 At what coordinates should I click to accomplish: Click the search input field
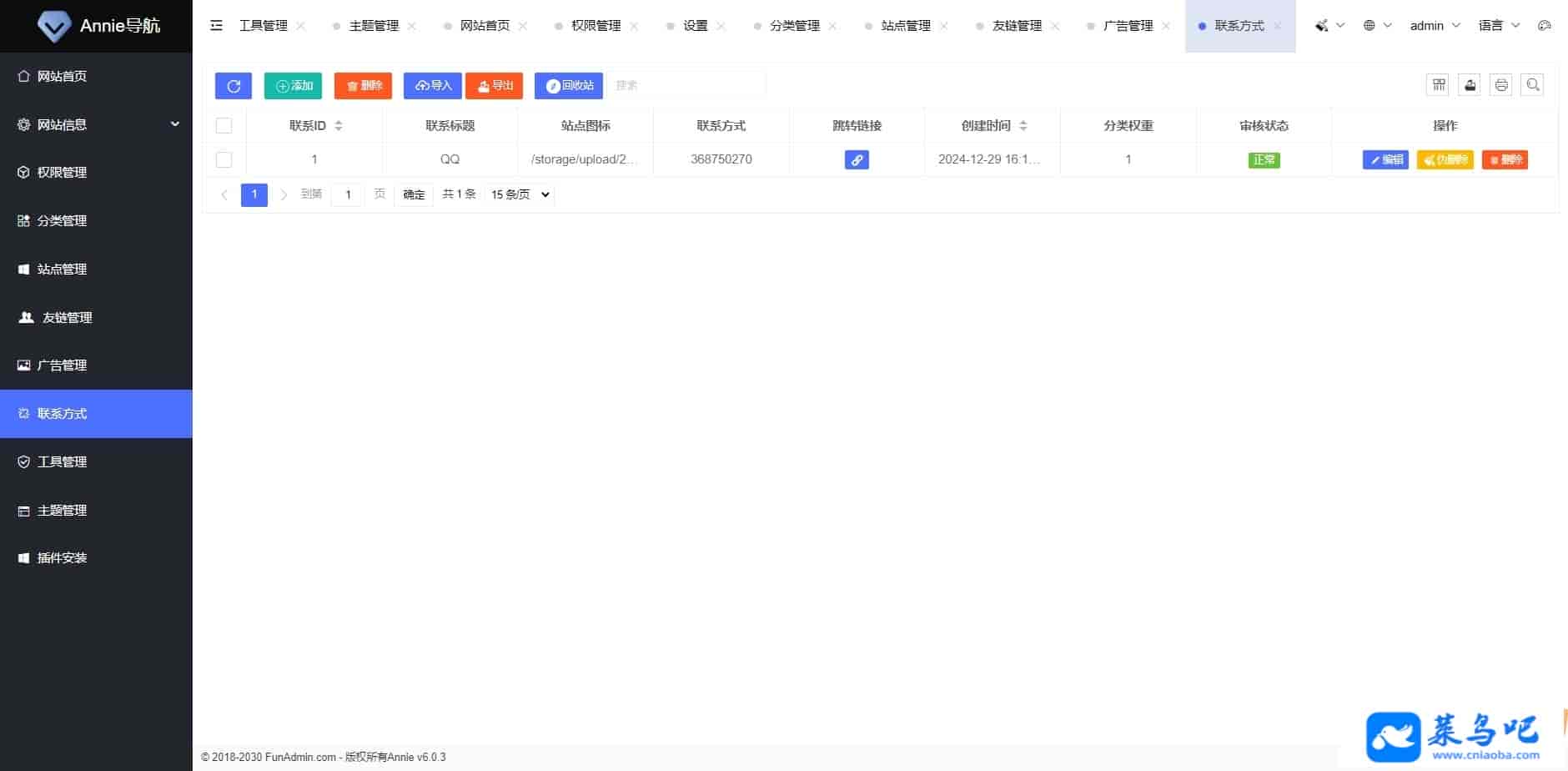(686, 85)
